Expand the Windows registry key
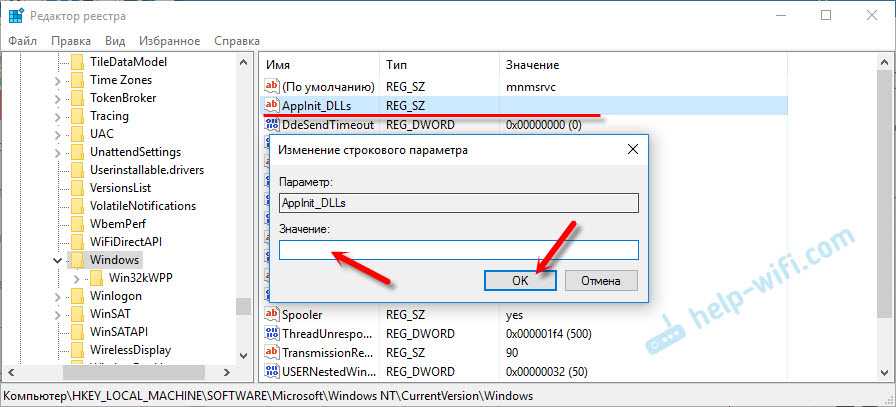The height and width of the screenshot is (407, 896). point(58,260)
